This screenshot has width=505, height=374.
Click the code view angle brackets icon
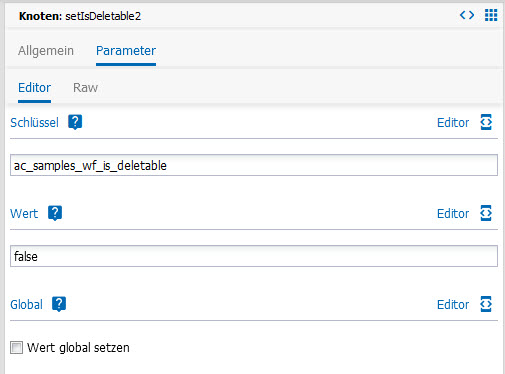pyautogui.click(x=467, y=15)
